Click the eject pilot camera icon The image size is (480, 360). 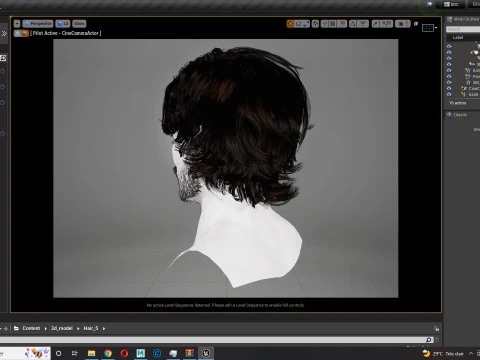click(18, 33)
